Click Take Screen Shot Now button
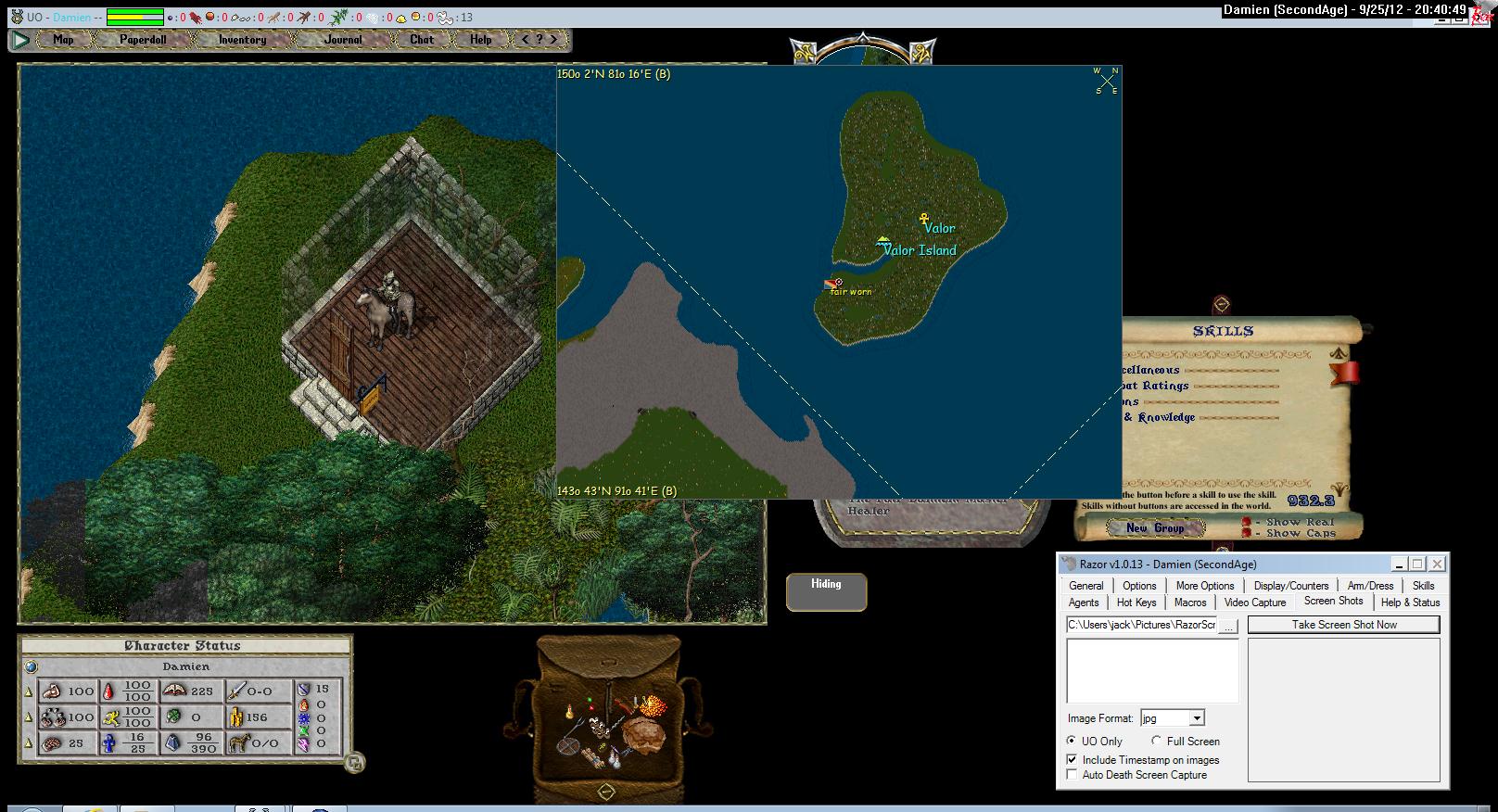The height and width of the screenshot is (812, 1498). pos(1343,625)
